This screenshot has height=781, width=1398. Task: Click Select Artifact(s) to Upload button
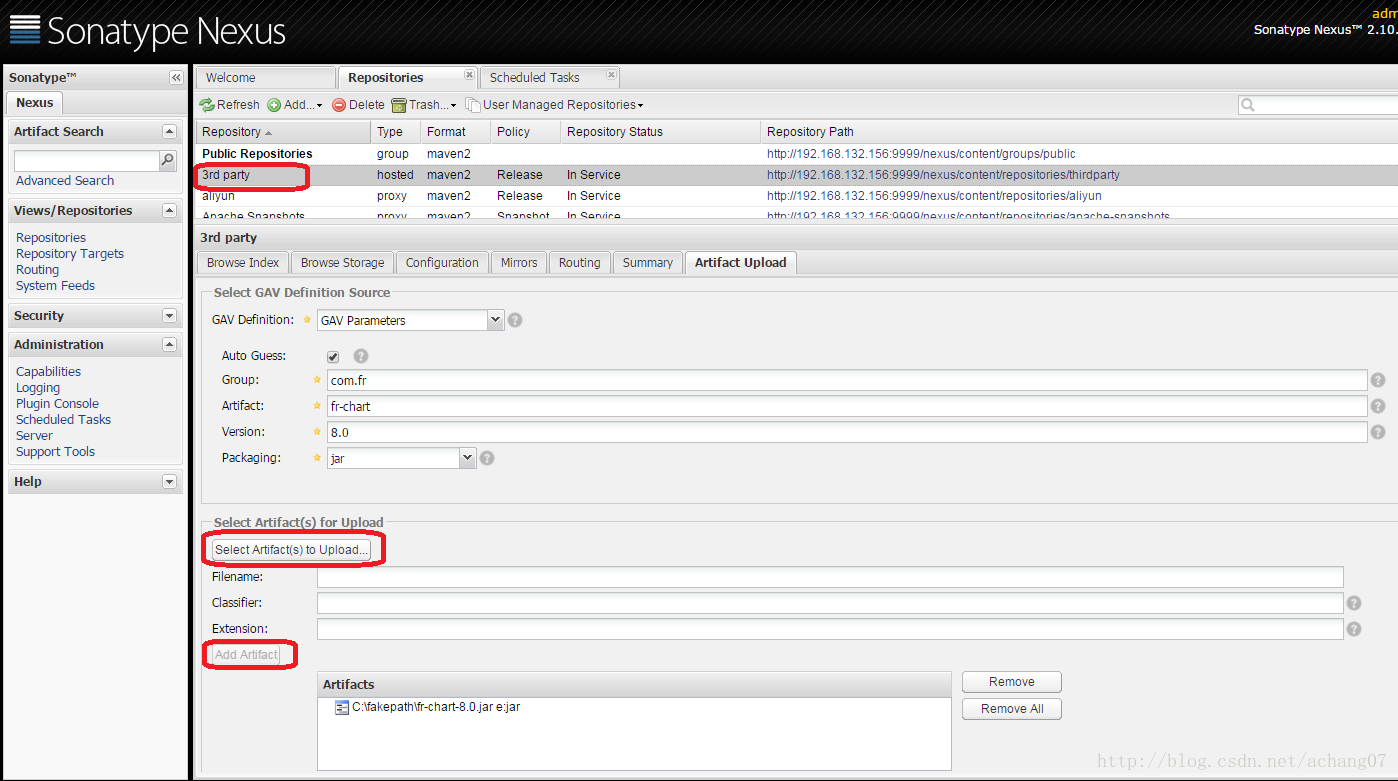click(292, 550)
